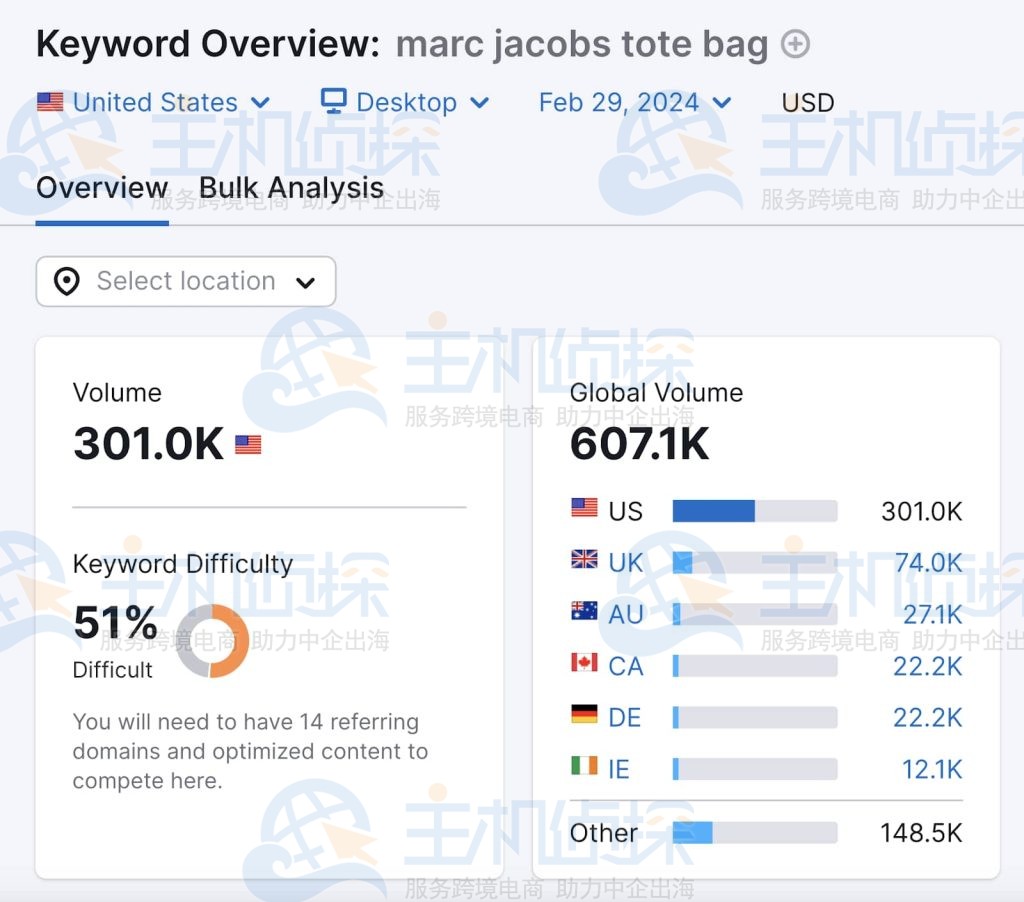Click the US volume progress bar
Viewport: 1024px width, 902px height.
tap(754, 511)
